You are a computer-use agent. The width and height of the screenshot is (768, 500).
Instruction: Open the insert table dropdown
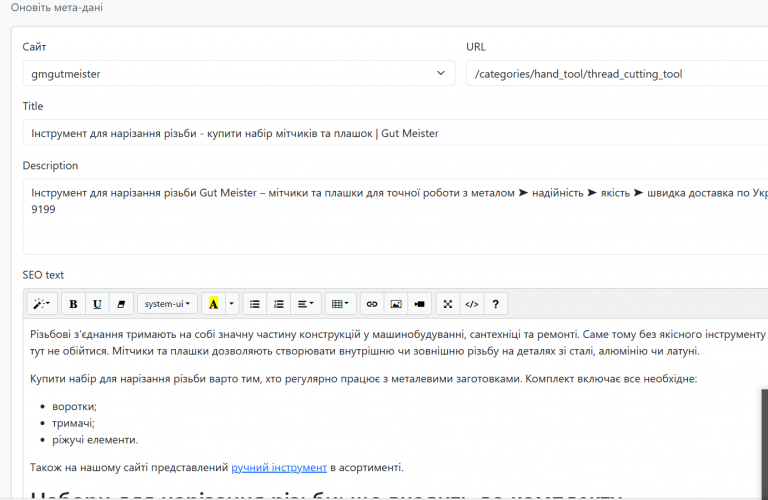(340, 304)
